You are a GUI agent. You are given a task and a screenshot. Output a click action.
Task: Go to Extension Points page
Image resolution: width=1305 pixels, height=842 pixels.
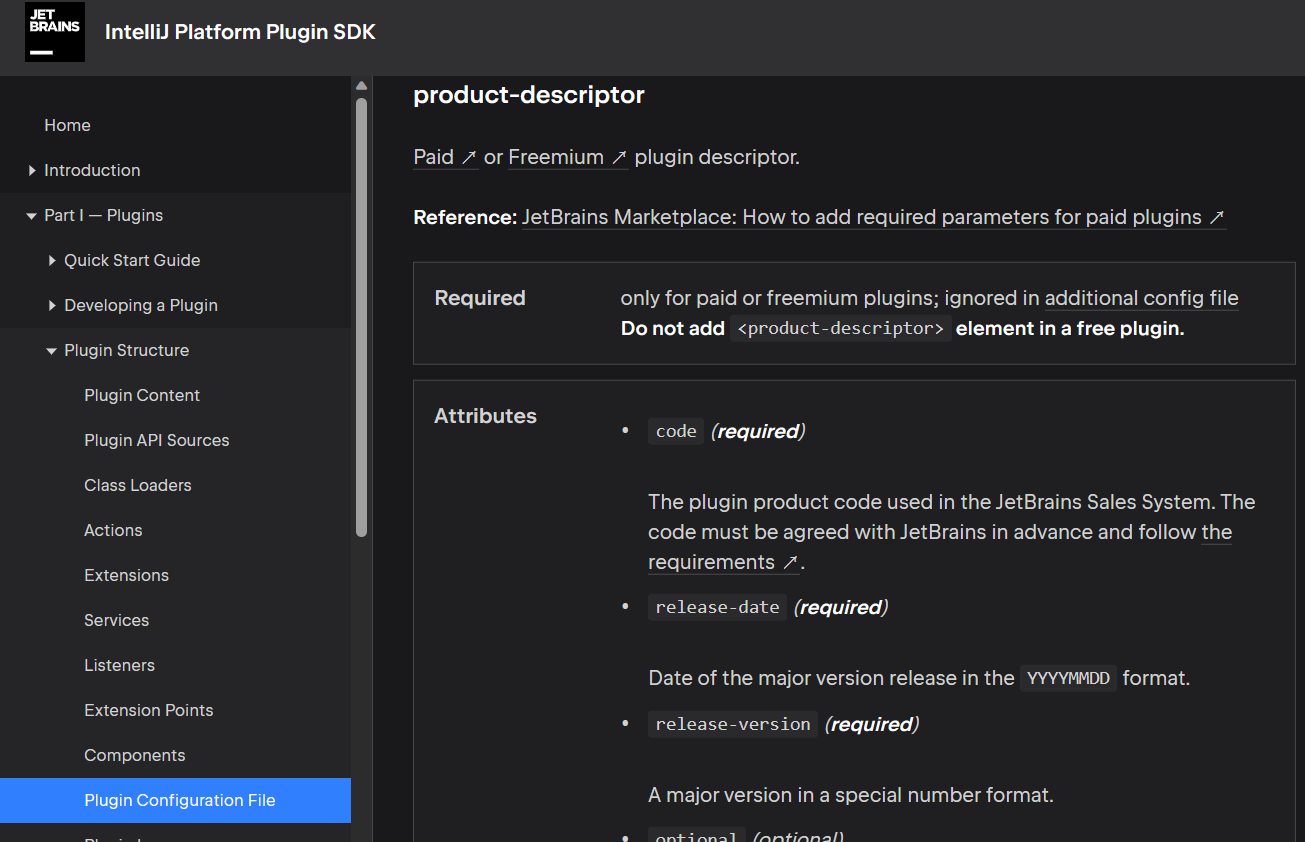149,710
